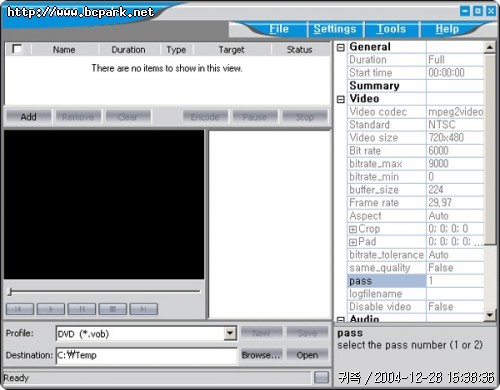Viewport: 500px width, 390px height.
Task: Select the bitrate_tolerance property row
Action: click(x=416, y=255)
